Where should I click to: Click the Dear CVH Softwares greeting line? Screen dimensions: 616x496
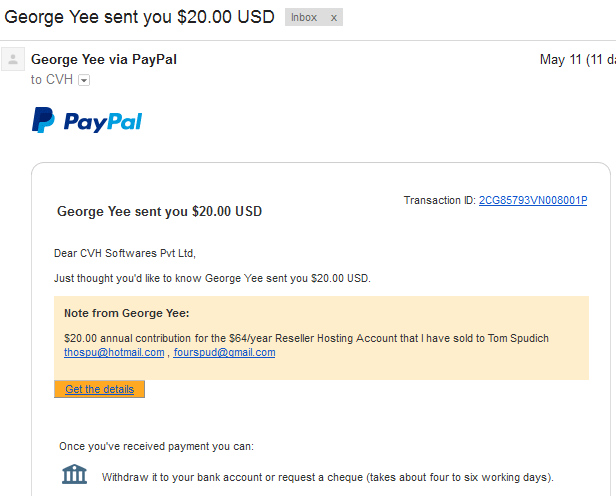125,253
